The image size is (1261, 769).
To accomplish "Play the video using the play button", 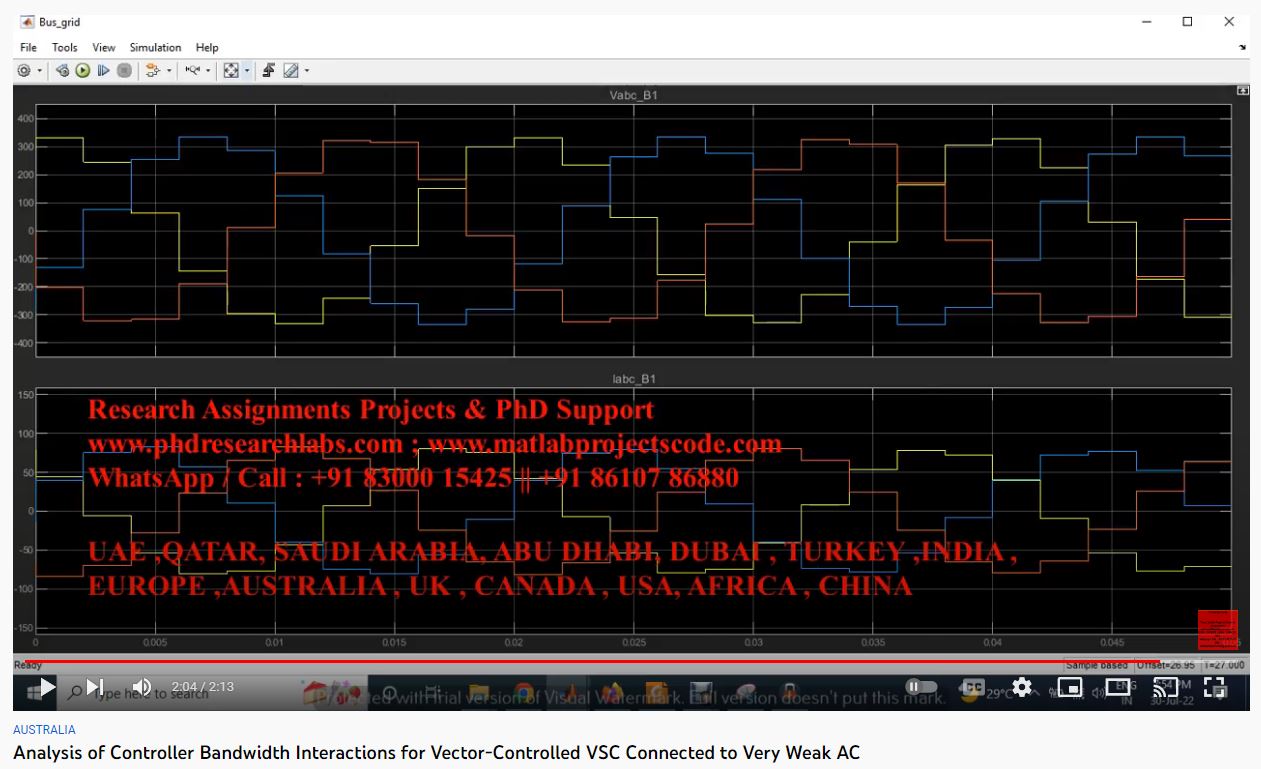I will click(47, 688).
